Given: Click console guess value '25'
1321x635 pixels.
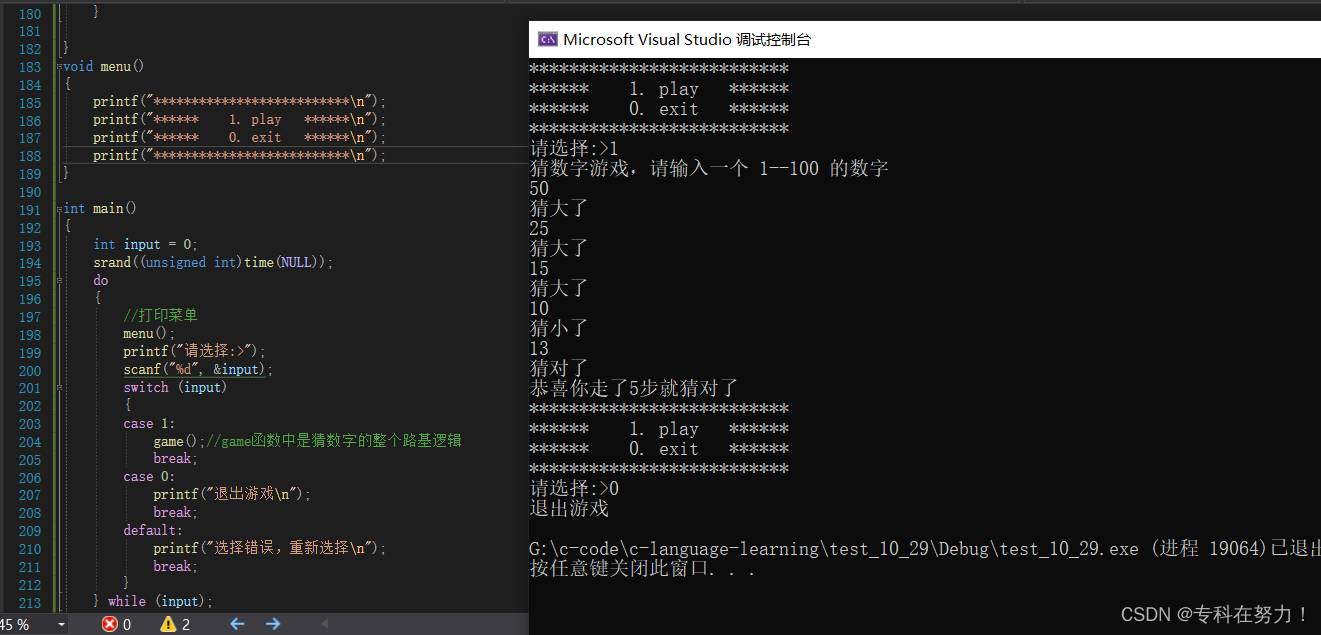Looking at the screenshot, I should (540, 228).
